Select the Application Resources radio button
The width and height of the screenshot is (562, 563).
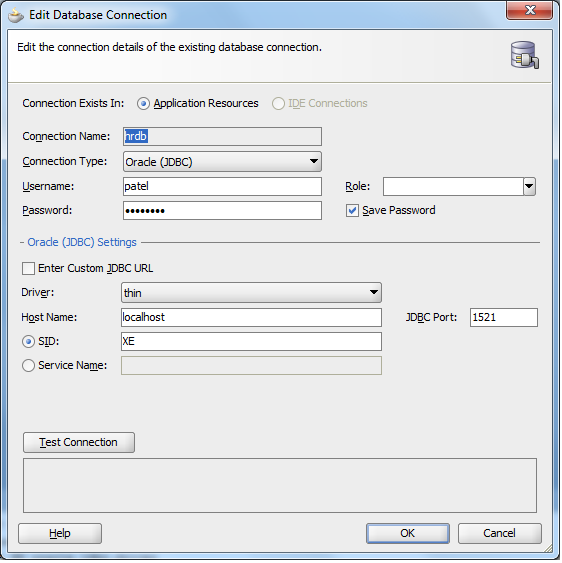(x=143, y=104)
